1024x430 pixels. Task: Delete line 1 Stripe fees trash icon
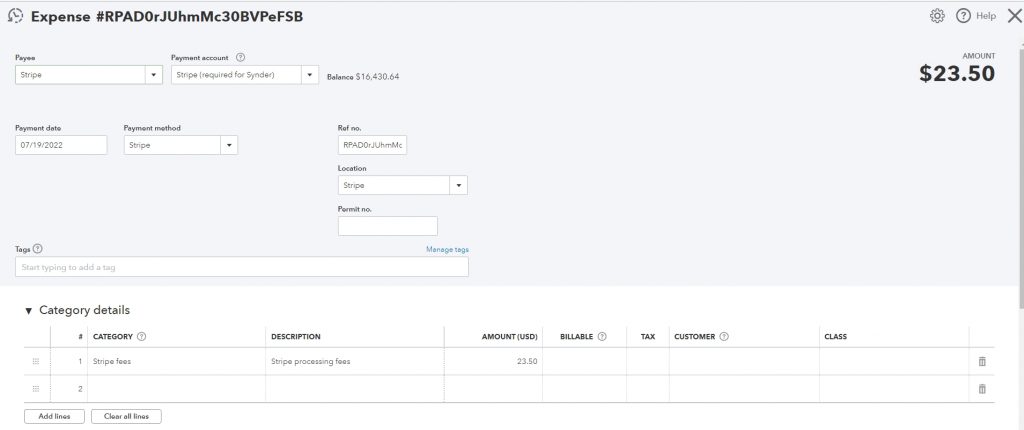click(982, 361)
